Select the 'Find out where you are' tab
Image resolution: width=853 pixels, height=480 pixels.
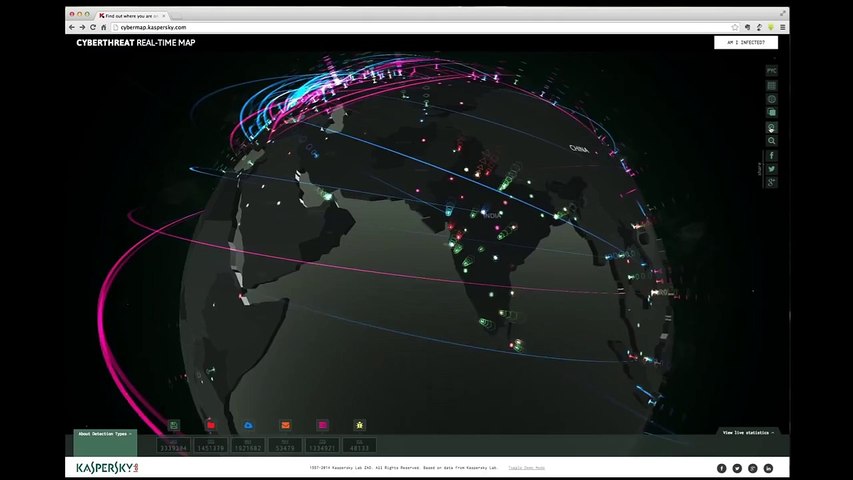pyautogui.click(x=131, y=16)
